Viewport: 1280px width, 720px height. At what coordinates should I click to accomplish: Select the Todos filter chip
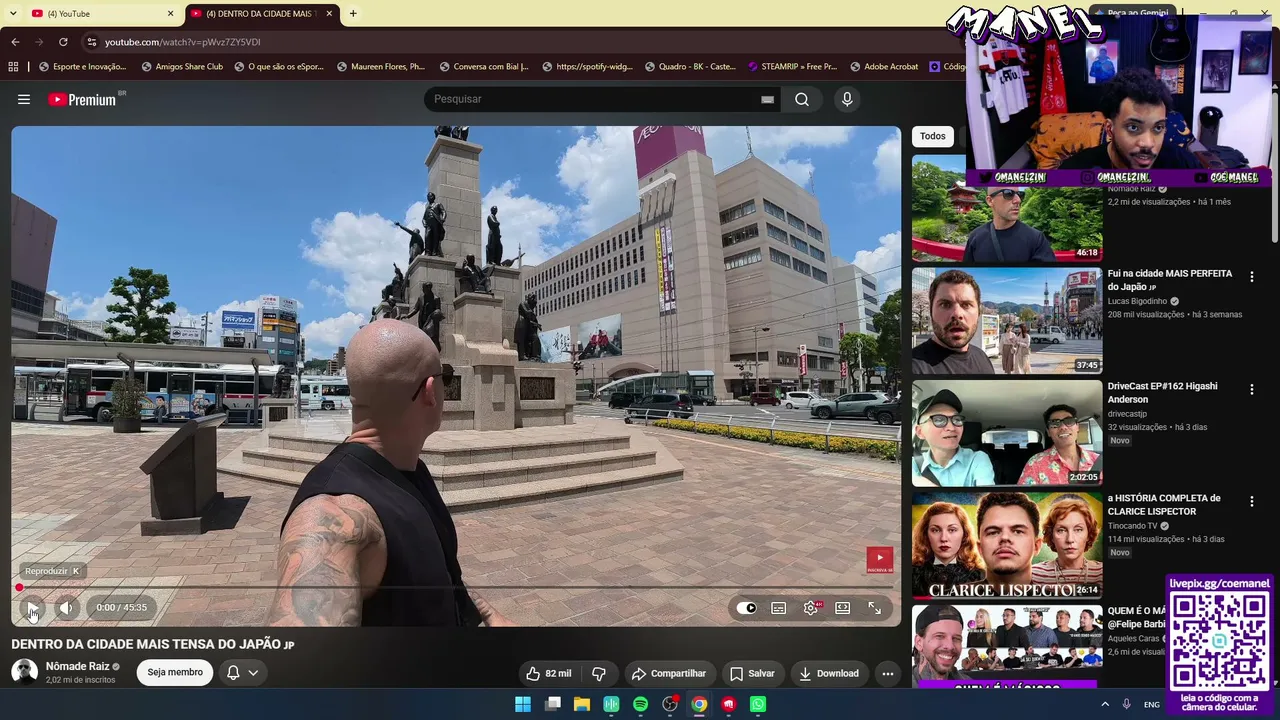pos(933,136)
